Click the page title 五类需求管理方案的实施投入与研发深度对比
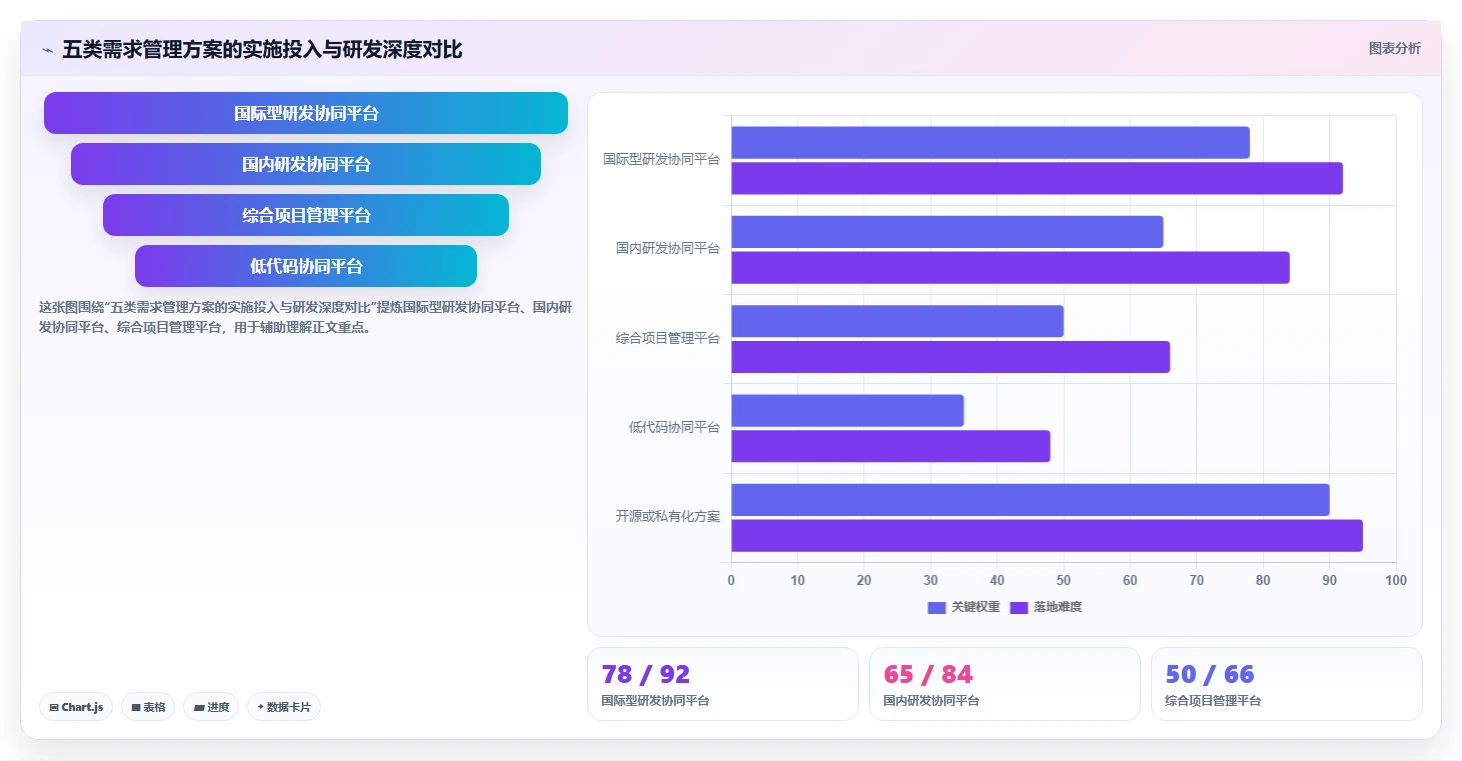1462x761 pixels. point(262,50)
